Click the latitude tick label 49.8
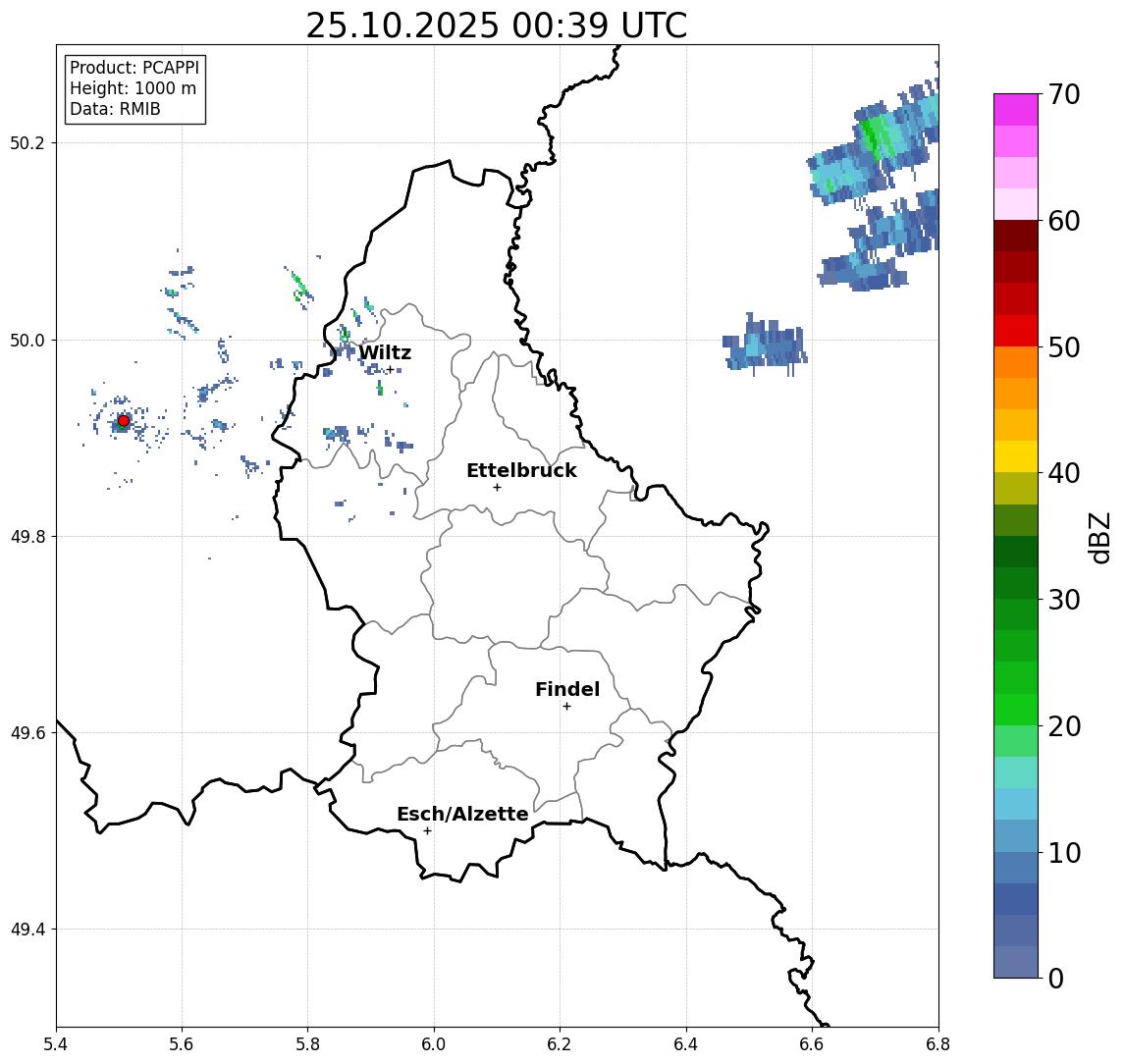The image size is (1124, 1064). (27, 536)
